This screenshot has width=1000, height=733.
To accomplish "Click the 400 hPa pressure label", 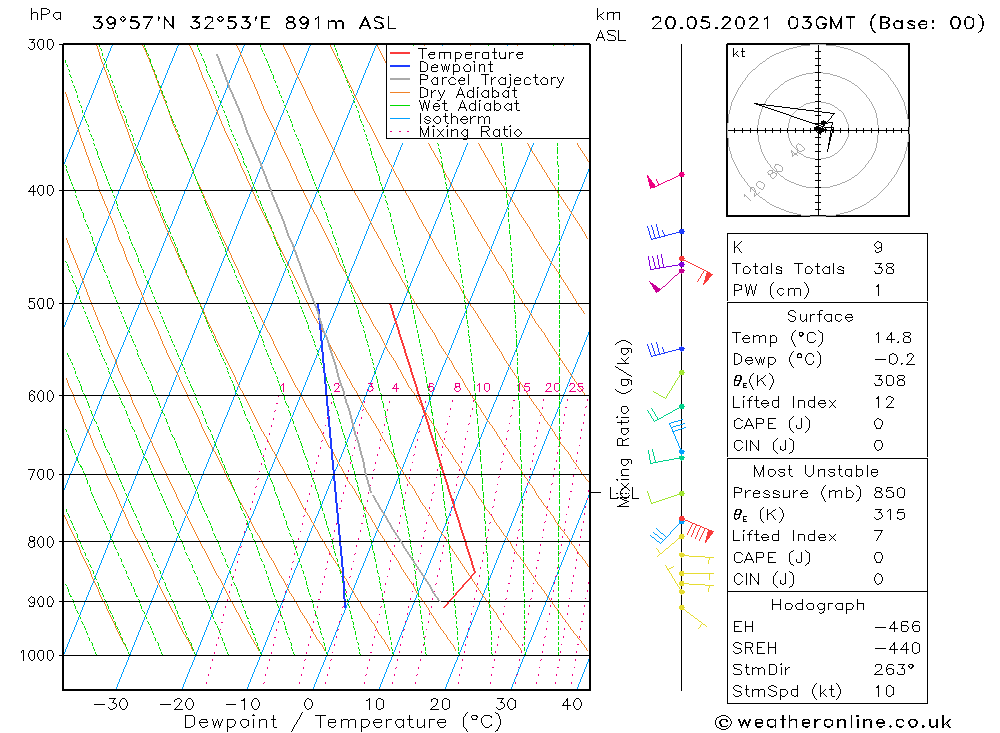I will click(x=42, y=191).
